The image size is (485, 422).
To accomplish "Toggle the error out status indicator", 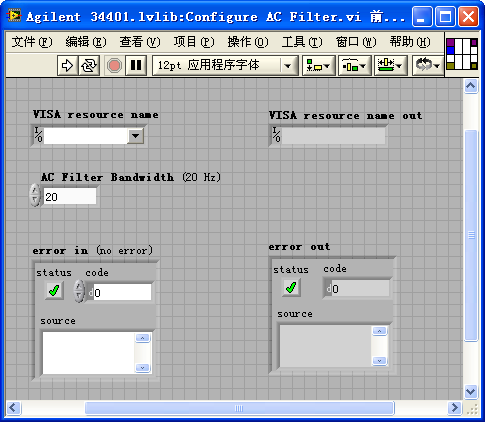I will tap(291, 287).
